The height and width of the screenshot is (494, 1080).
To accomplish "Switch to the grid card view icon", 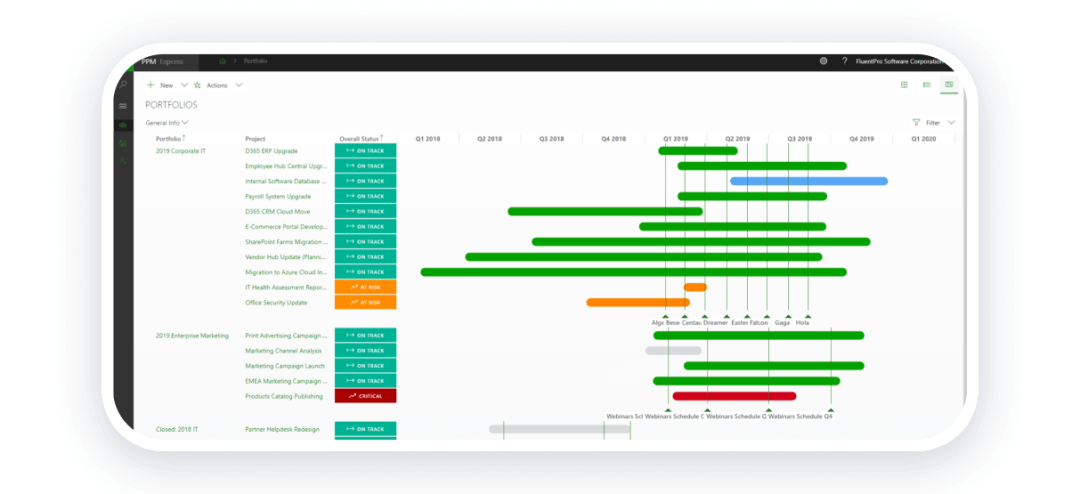I will pyautogui.click(x=904, y=85).
